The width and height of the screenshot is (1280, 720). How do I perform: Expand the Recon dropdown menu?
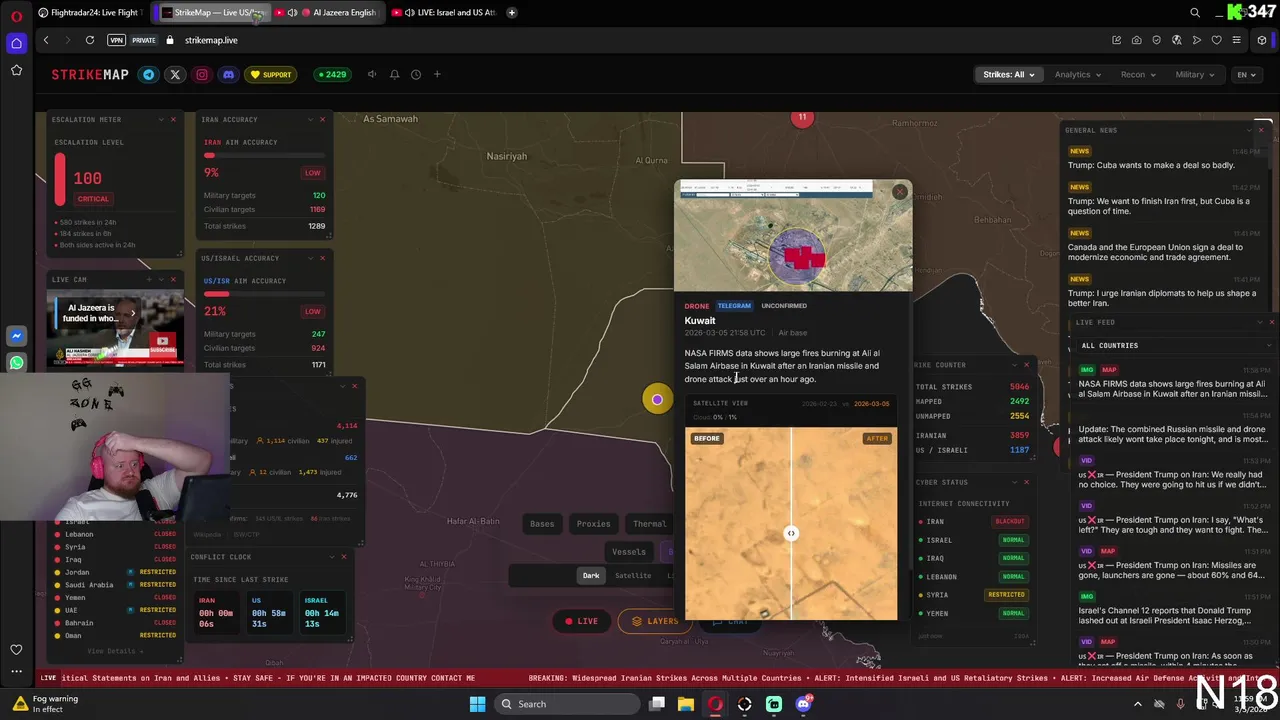click(1138, 74)
